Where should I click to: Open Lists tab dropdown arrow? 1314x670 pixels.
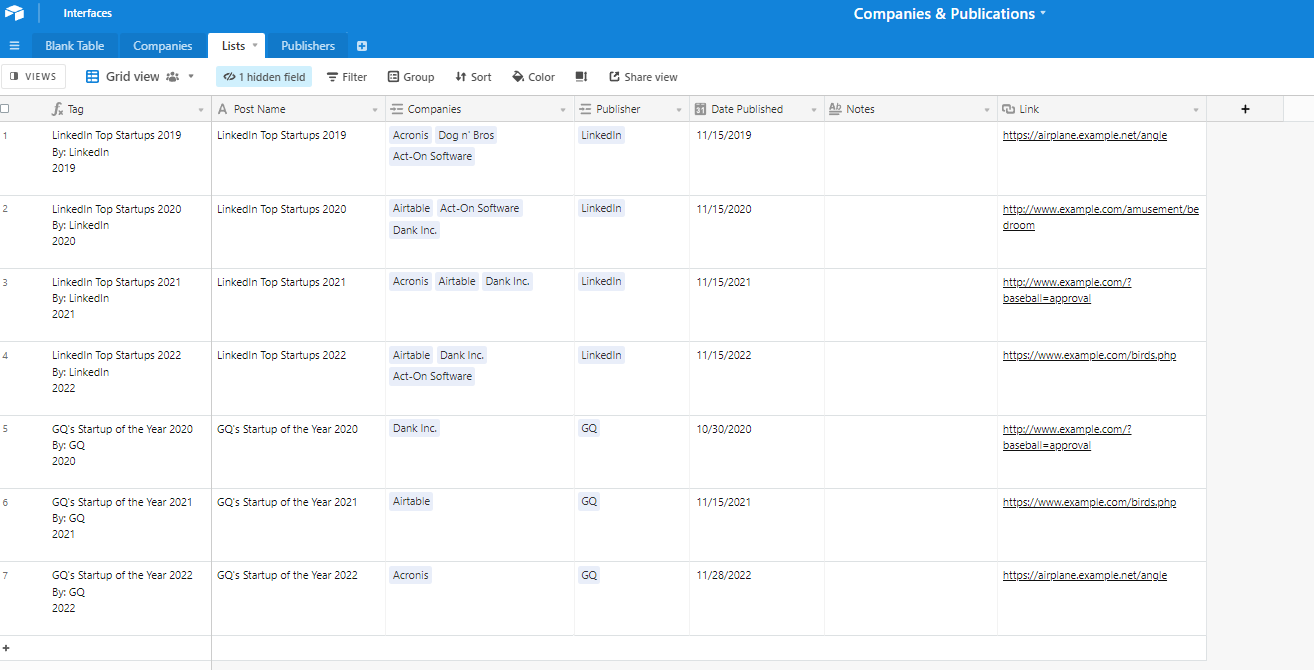pos(255,46)
